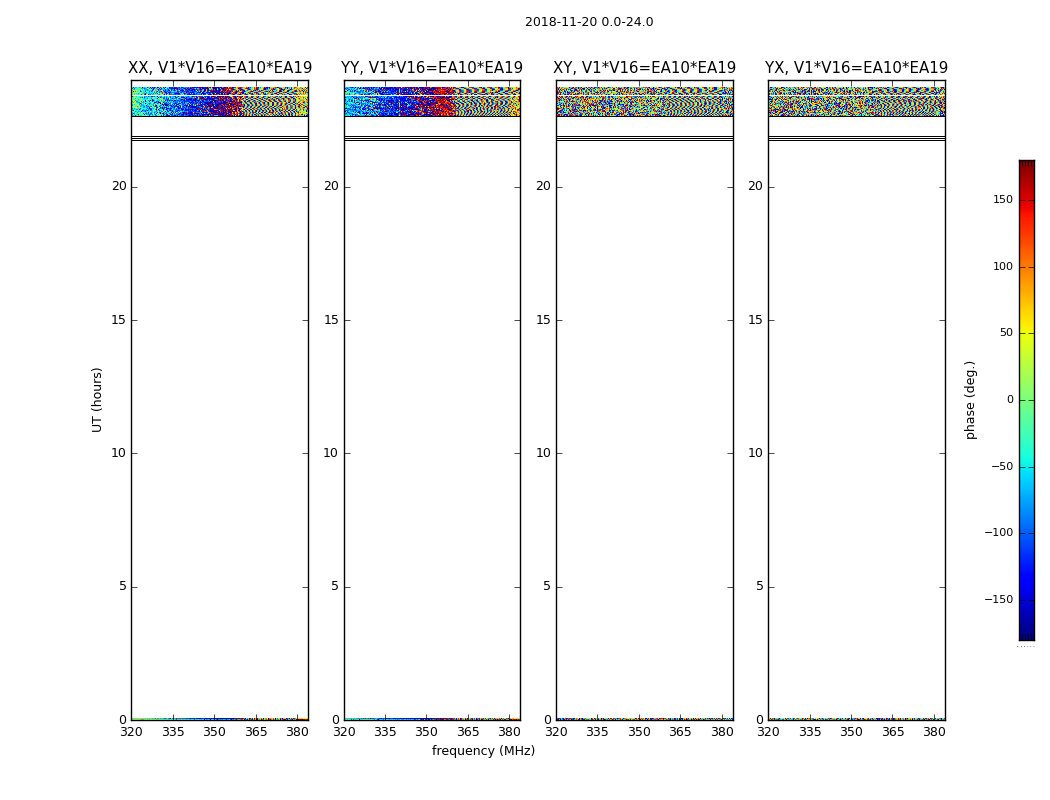The width and height of the screenshot is (1050, 800).
Task: Click the colored phase data band in the XY panel
Action: 644,101
